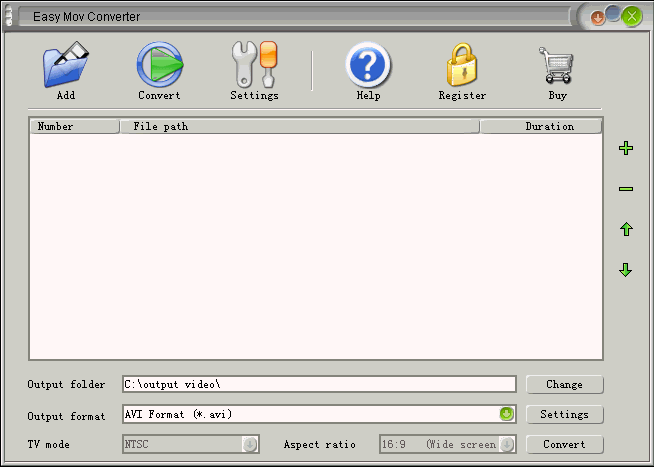The image size is (654, 467).
Task: Click the blue round button in title bar
Action: click(x=613, y=13)
